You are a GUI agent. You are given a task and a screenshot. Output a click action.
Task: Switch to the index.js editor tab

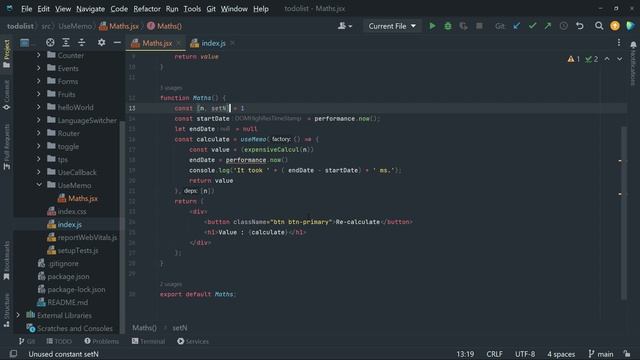213,43
